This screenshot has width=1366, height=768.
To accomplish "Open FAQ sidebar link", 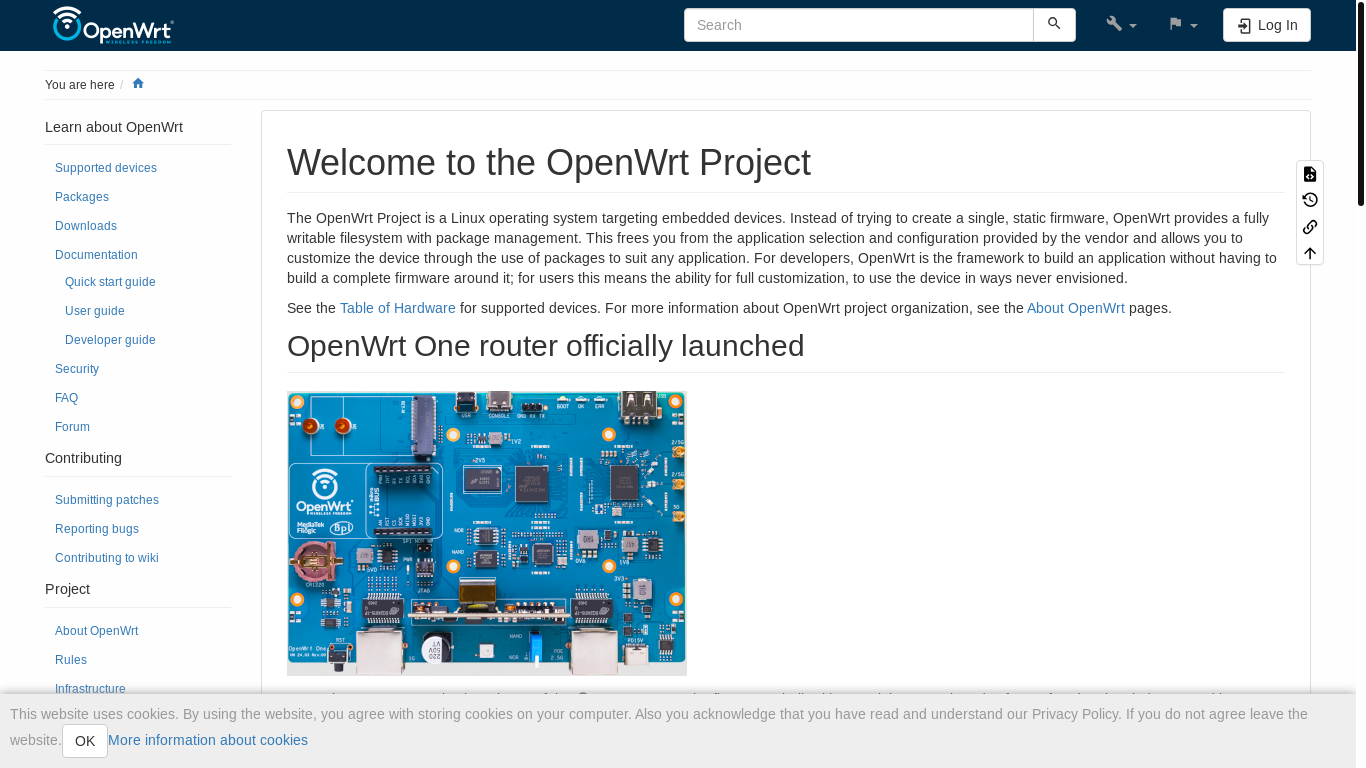I will [66, 398].
